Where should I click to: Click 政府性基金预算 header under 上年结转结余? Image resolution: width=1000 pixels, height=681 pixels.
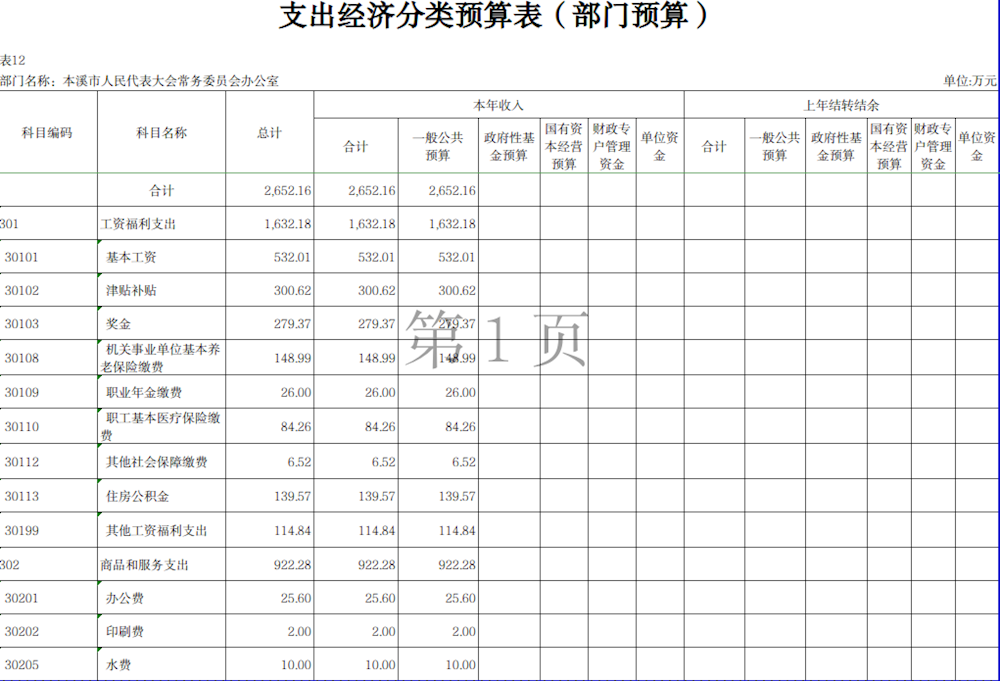coord(836,147)
